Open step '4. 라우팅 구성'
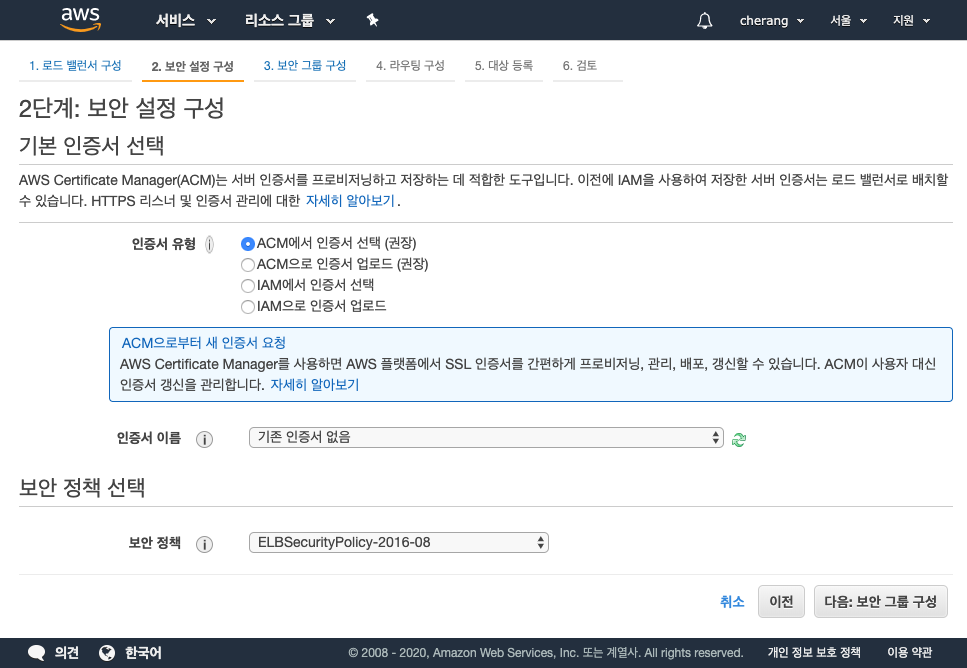The image size is (967, 668). coord(410,65)
